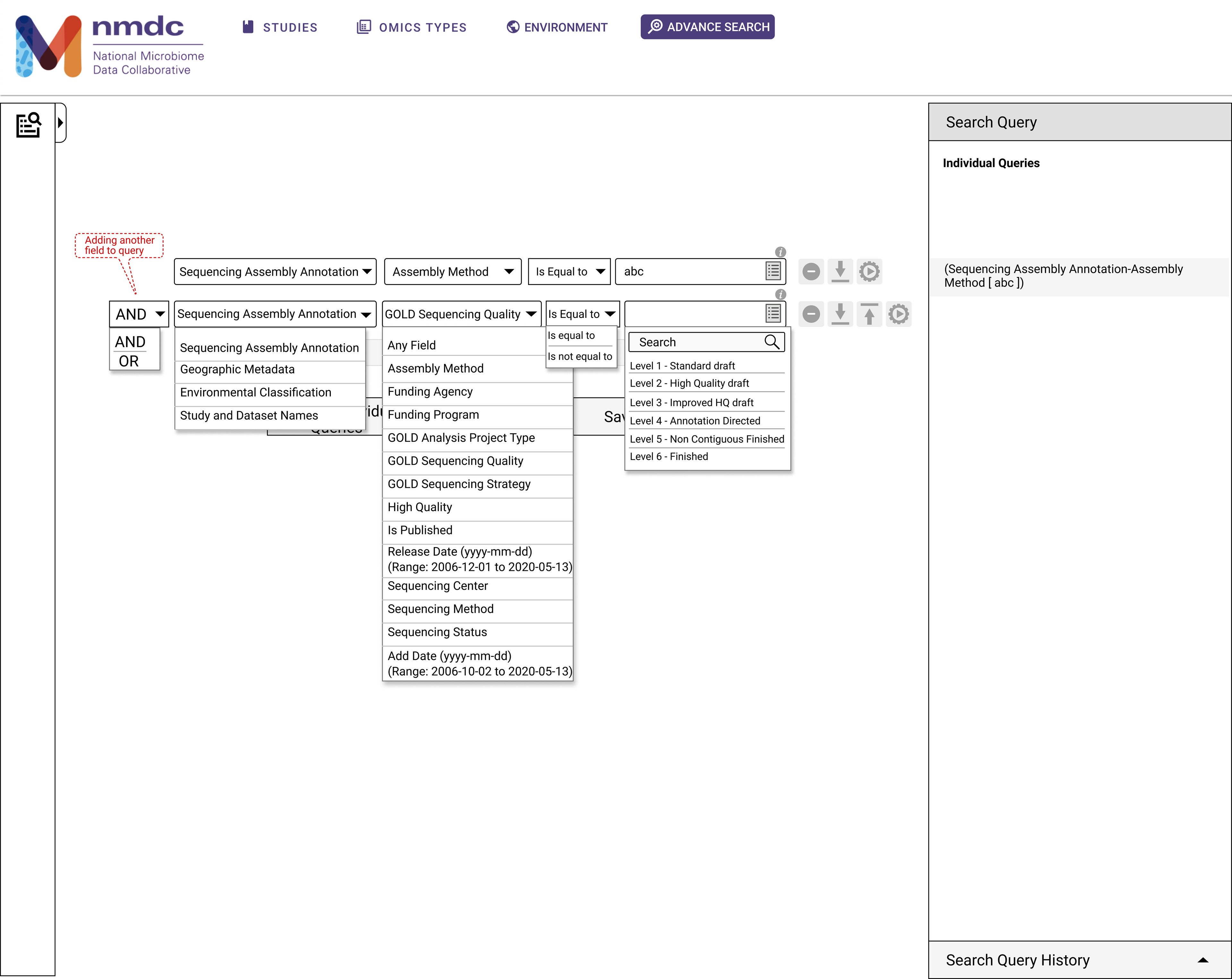Select Is equal to operator option

click(581, 335)
